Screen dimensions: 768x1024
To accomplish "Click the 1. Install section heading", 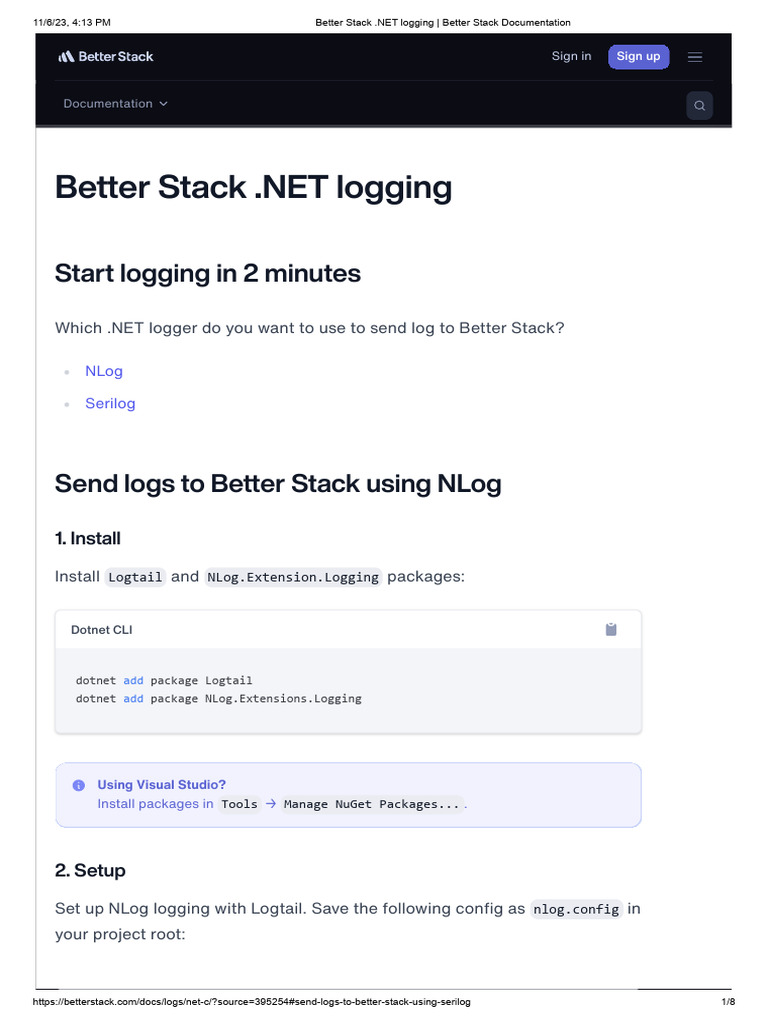I will point(88,538).
